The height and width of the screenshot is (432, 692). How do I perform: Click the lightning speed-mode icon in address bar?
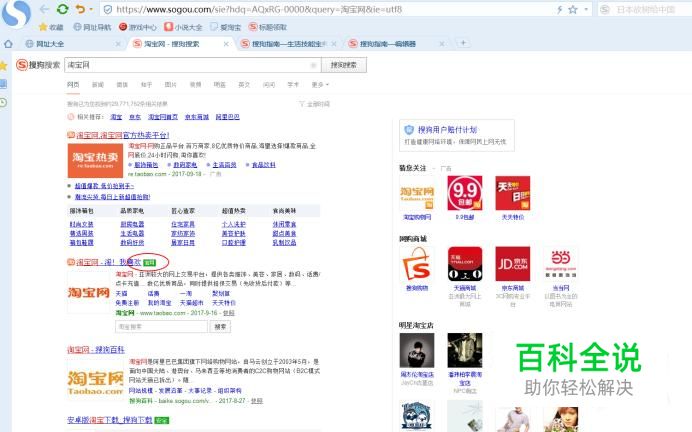coord(559,9)
